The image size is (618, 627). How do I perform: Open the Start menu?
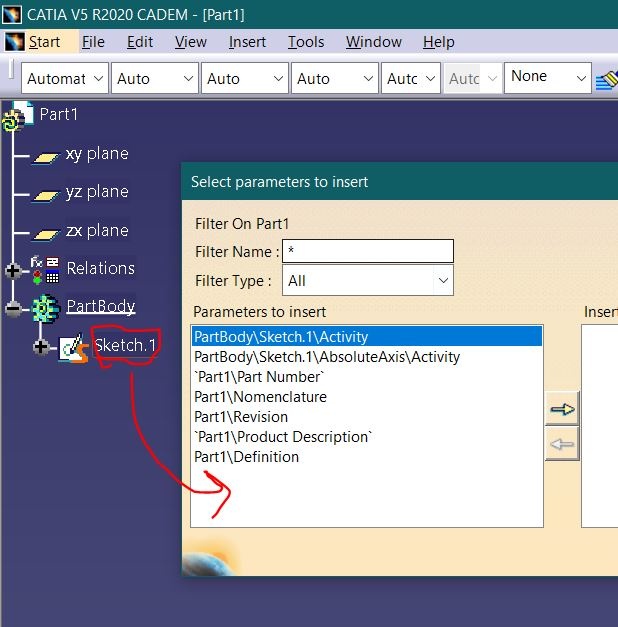pyautogui.click(x=44, y=42)
